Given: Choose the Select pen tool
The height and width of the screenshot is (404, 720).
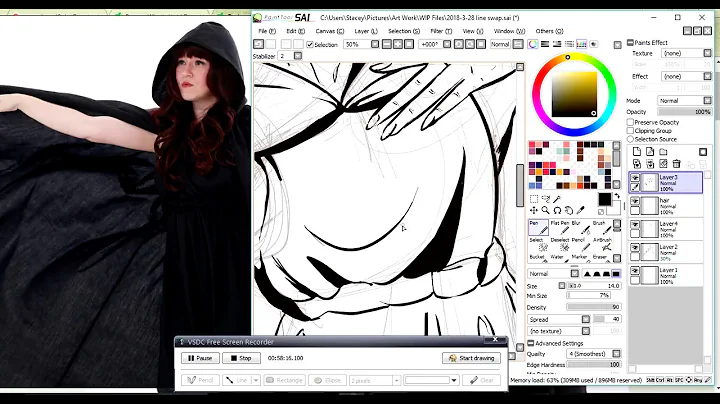Looking at the screenshot, I should [538, 244].
